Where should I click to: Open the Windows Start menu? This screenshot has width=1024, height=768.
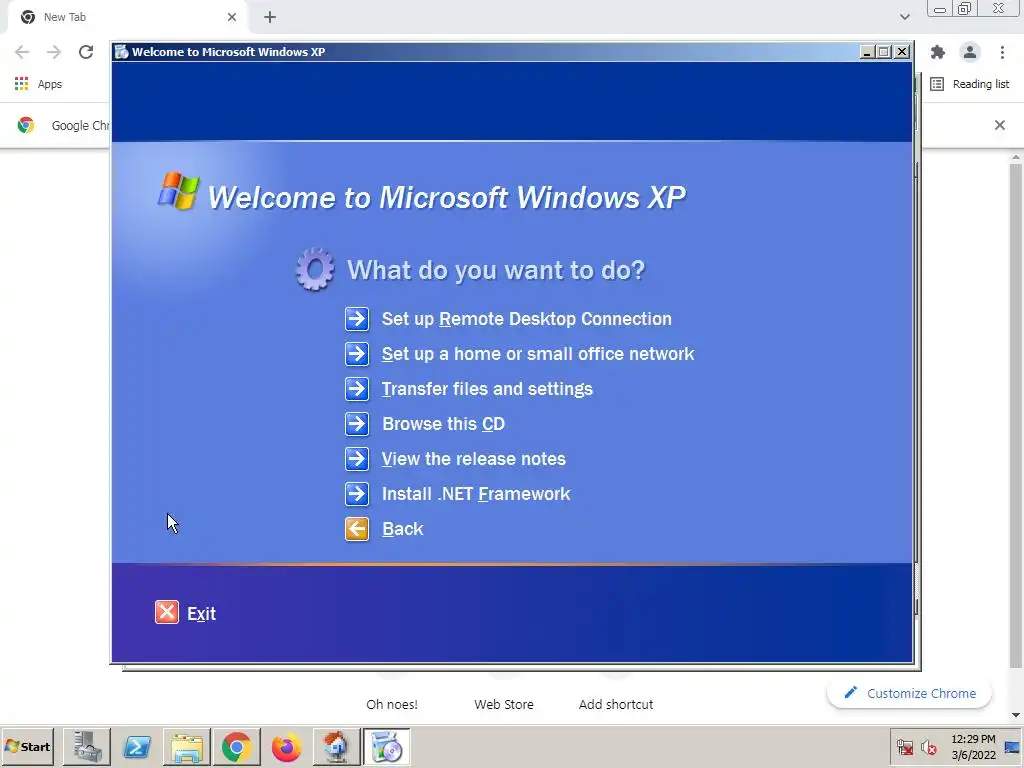pyautogui.click(x=28, y=746)
